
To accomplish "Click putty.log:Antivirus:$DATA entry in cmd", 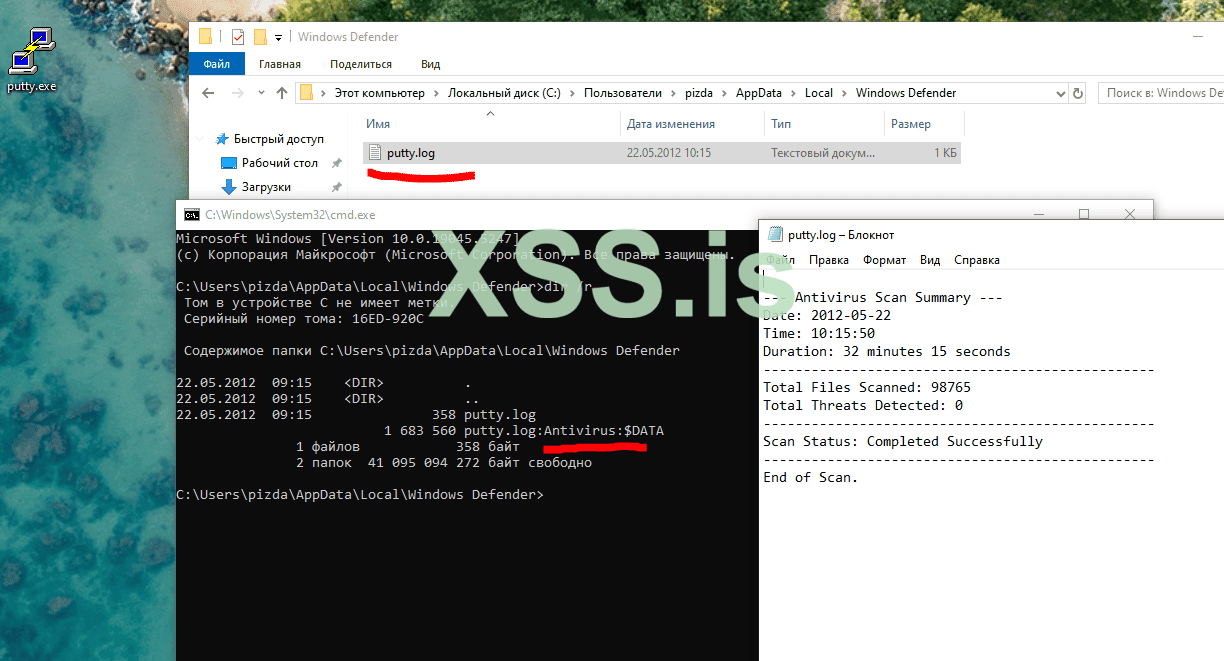I will pos(564,431).
